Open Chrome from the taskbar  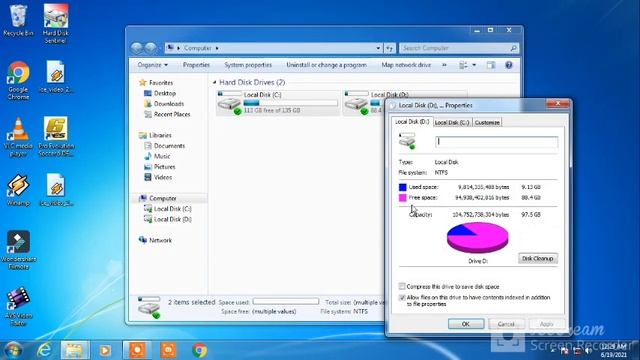(x=200, y=350)
